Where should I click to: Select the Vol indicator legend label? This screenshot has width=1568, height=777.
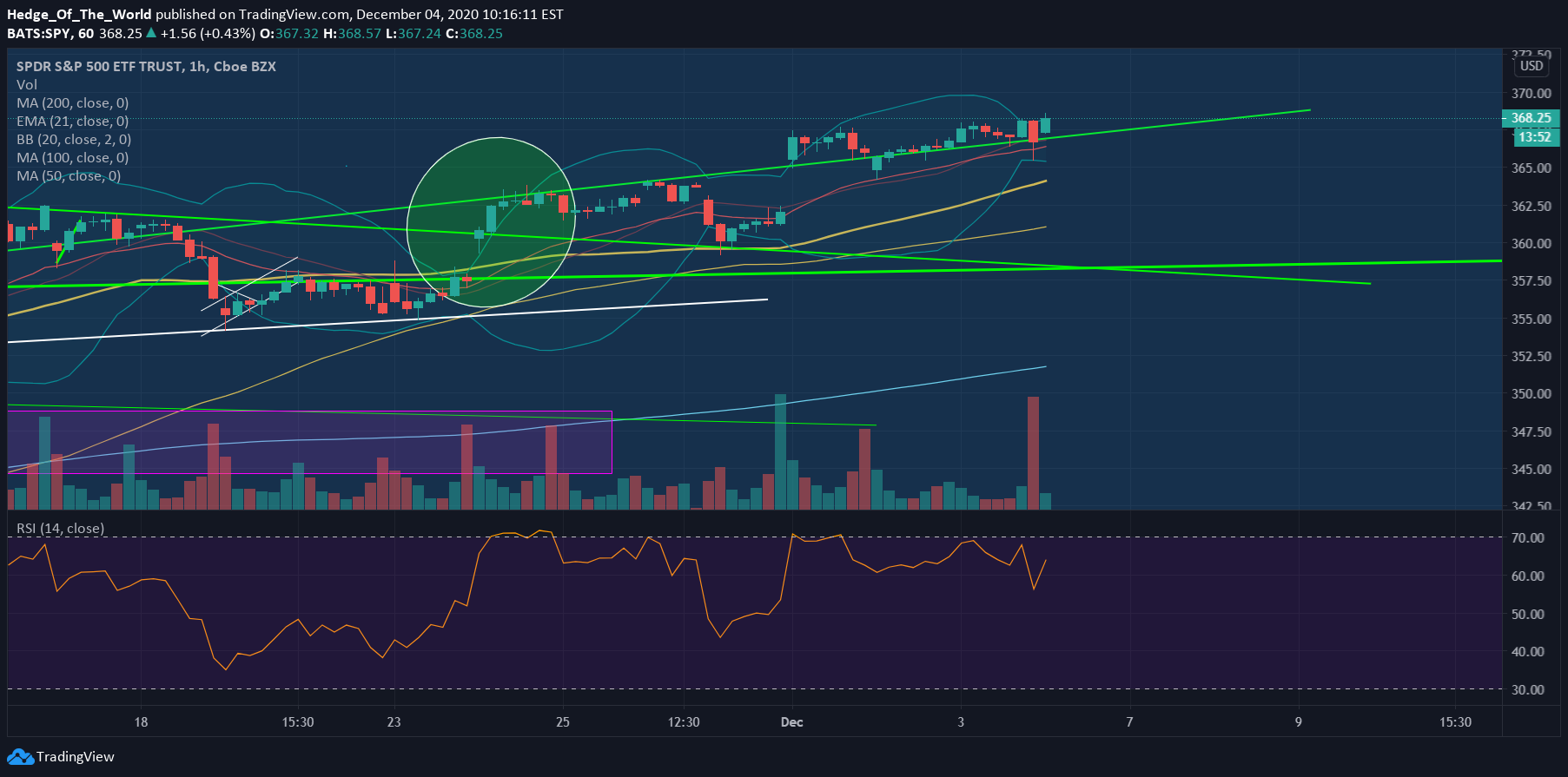point(27,85)
